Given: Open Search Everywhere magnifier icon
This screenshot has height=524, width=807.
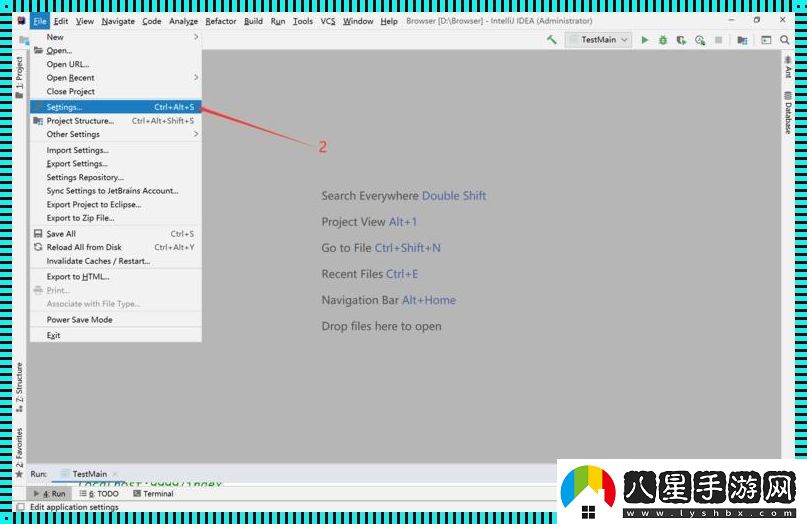Looking at the screenshot, I should click(x=784, y=40).
